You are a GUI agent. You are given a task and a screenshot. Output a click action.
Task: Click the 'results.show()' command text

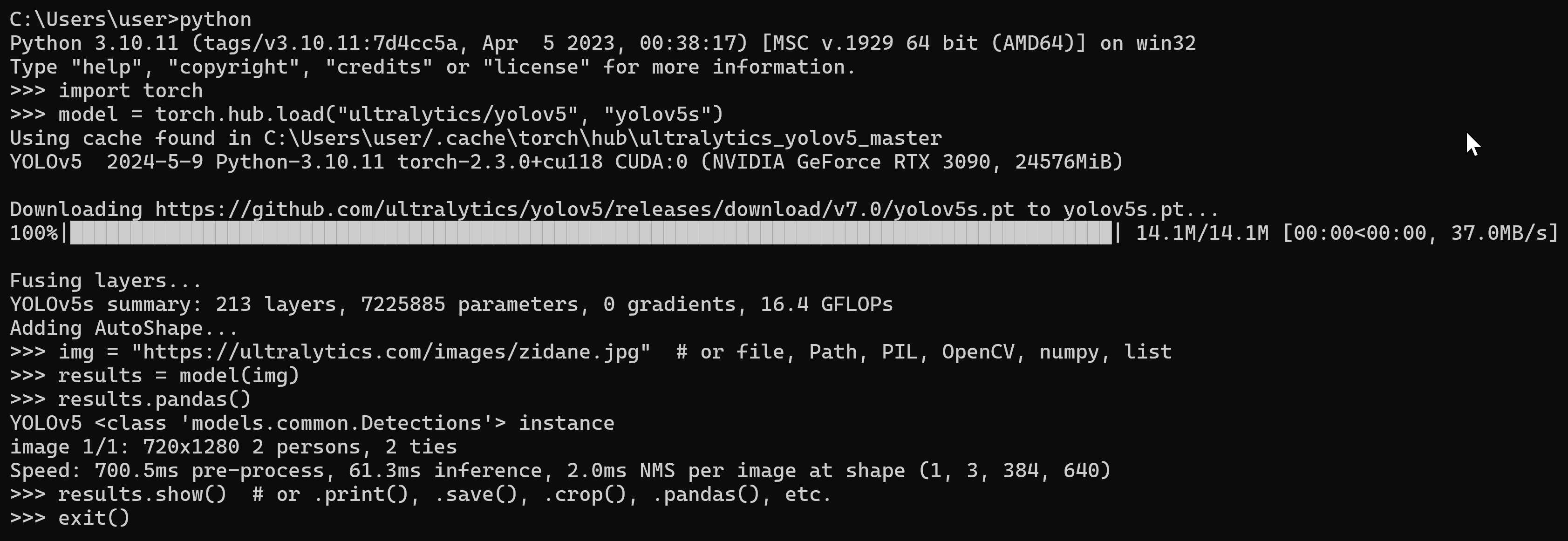pyautogui.click(x=143, y=494)
